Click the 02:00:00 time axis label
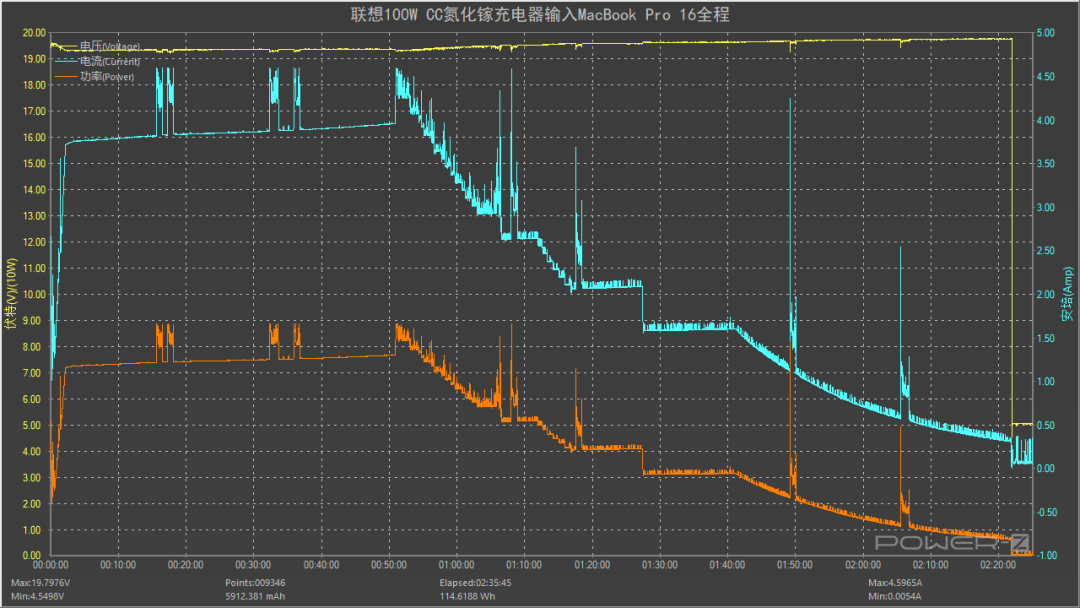The image size is (1080, 608). point(863,565)
